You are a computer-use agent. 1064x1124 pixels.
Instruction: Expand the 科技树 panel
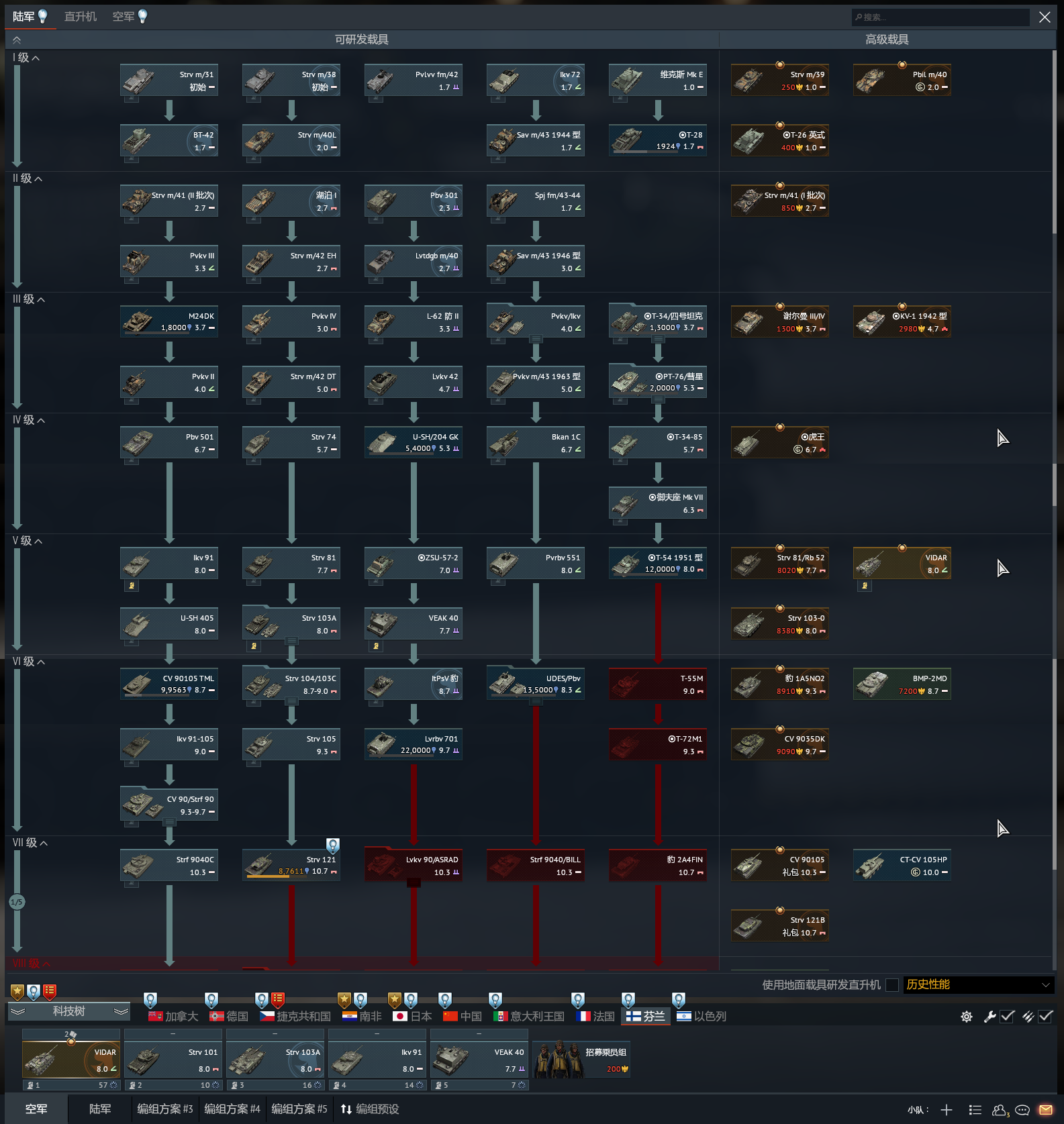68,1011
